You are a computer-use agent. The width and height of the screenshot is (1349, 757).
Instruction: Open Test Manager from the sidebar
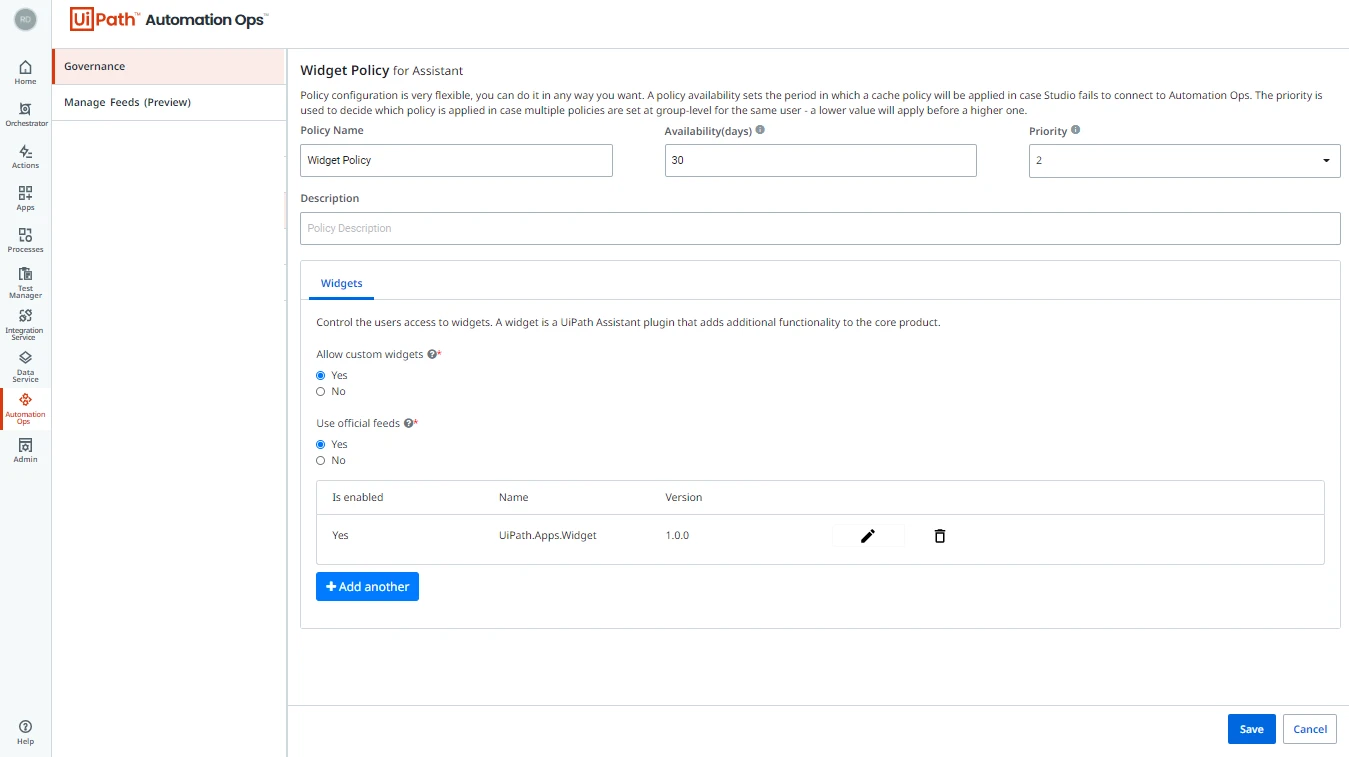pyautogui.click(x=25, y=283)
